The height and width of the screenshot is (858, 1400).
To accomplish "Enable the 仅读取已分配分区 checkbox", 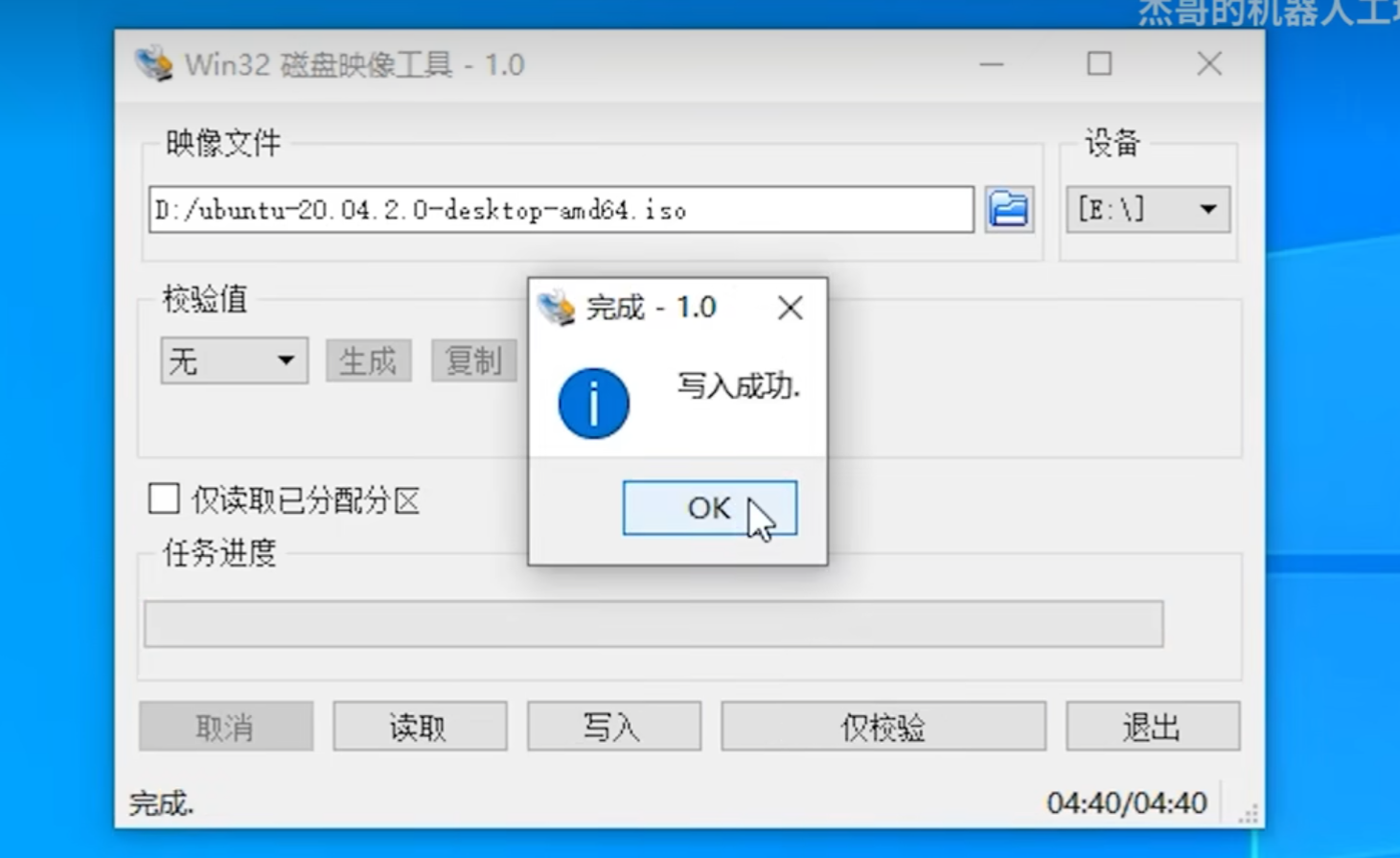I will coord(164,499).
